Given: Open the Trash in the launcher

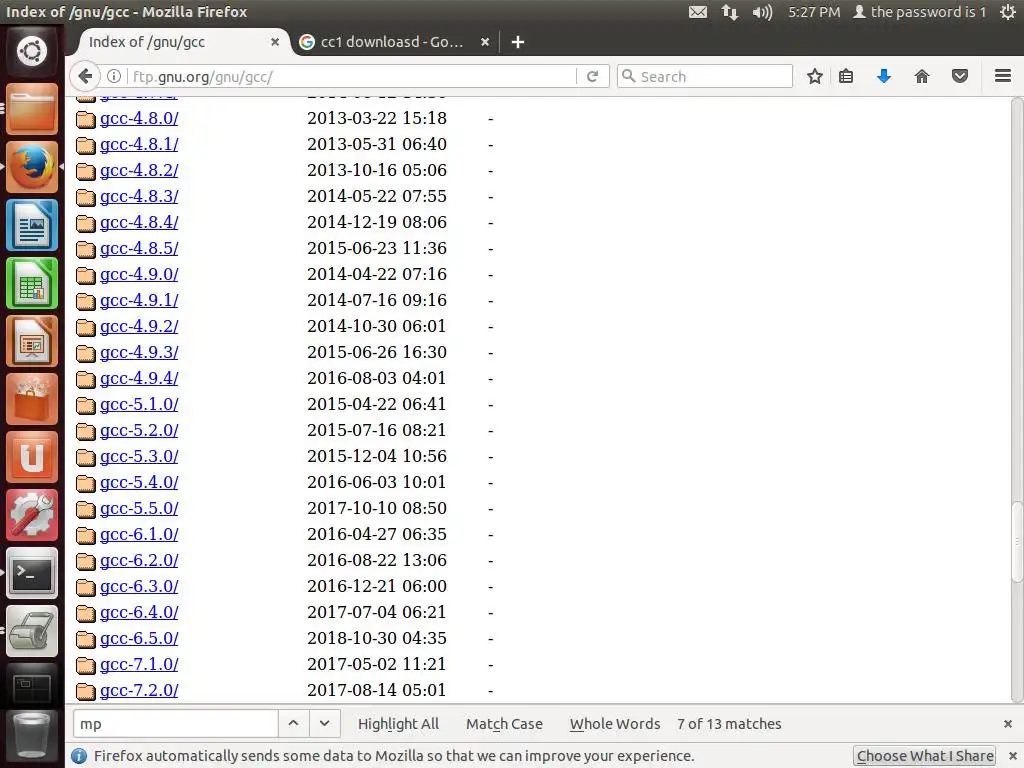Looking at the screenshot, I should 31,737.
